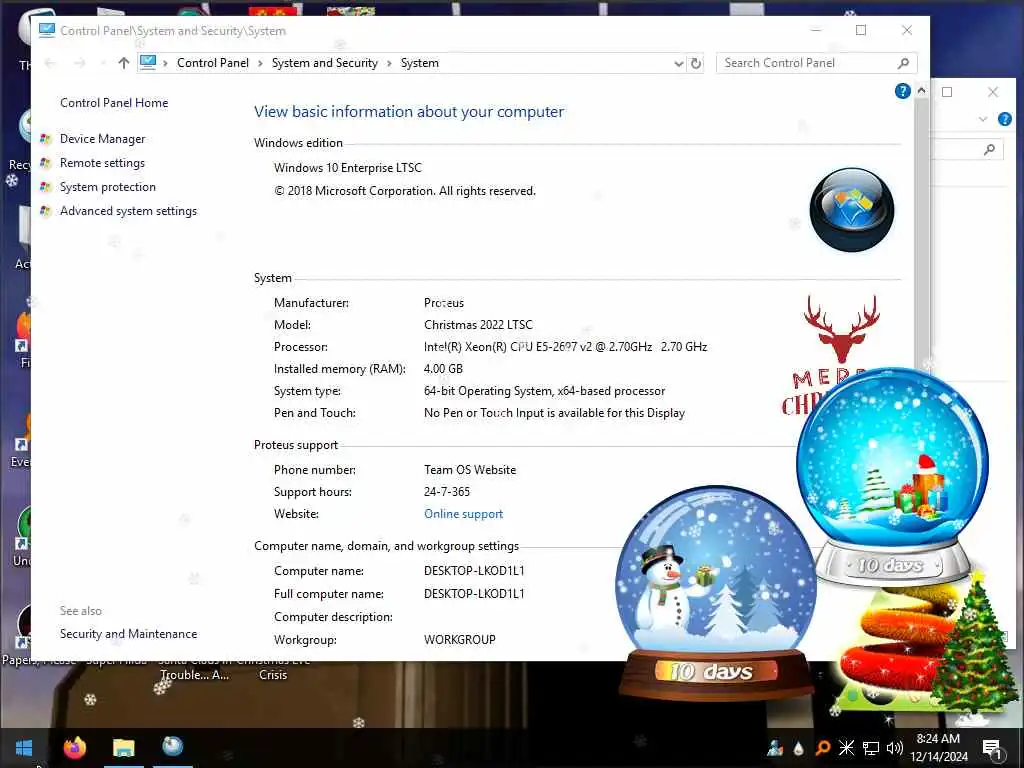The height and width of the screenshot is (768, 1024).
Task: Select the "WORKGROUP" value
Action: tap(460, 639)
